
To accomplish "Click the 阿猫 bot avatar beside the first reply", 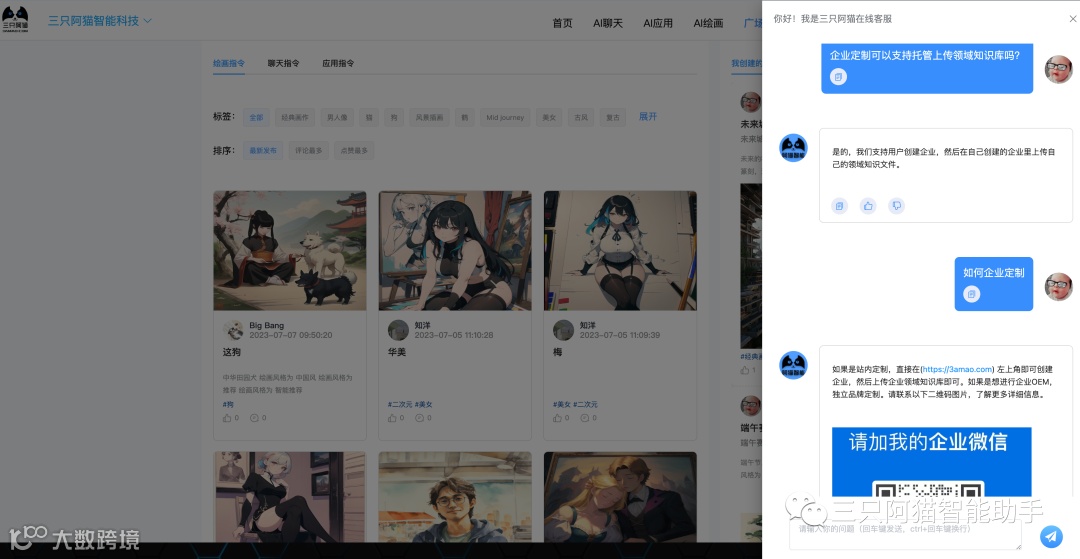I will [793, 147].
